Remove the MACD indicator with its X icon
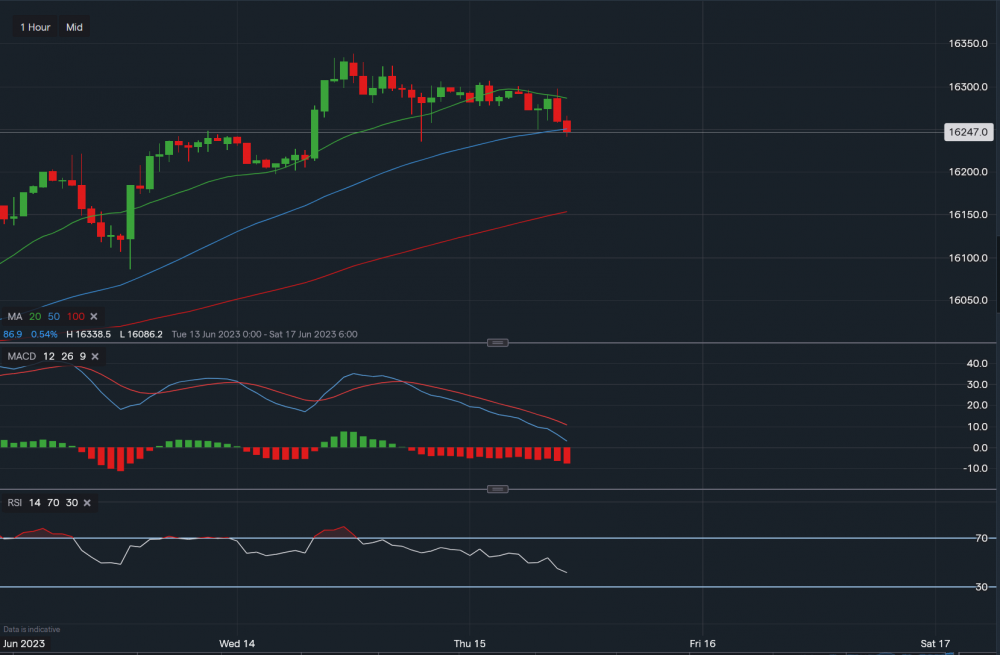The height and width of the screenshot is (655, 1000). click(x=95, y=358)
